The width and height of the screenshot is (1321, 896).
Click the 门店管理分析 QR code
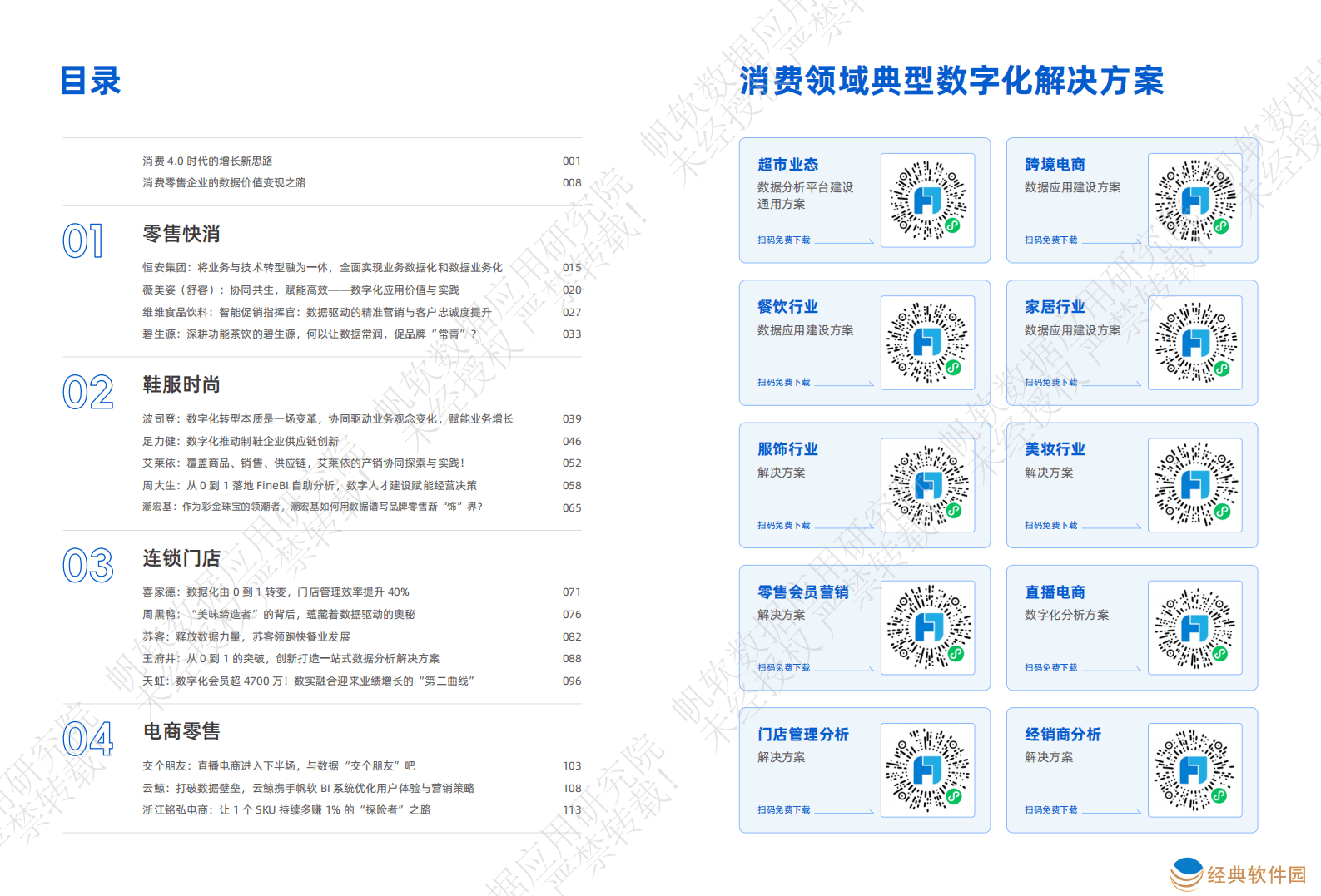[927, 770]
